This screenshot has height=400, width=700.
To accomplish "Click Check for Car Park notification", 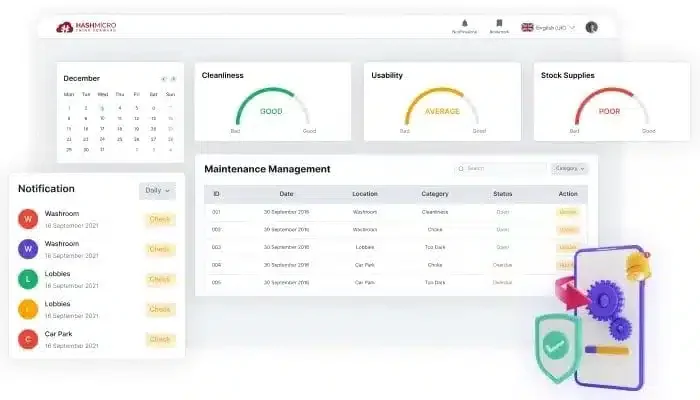I will 160,340.
